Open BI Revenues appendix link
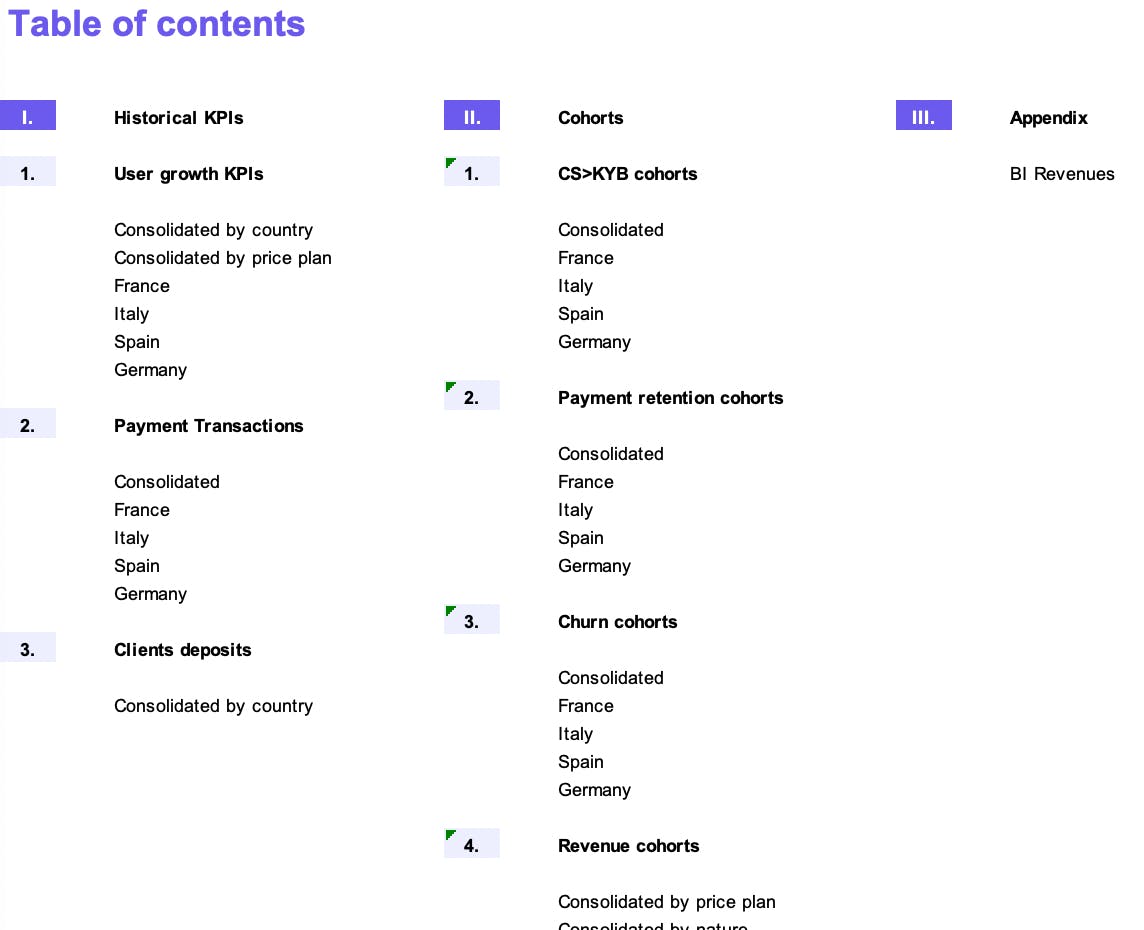Screen dimensions: 1144x930 click(x=1062, y=174)
